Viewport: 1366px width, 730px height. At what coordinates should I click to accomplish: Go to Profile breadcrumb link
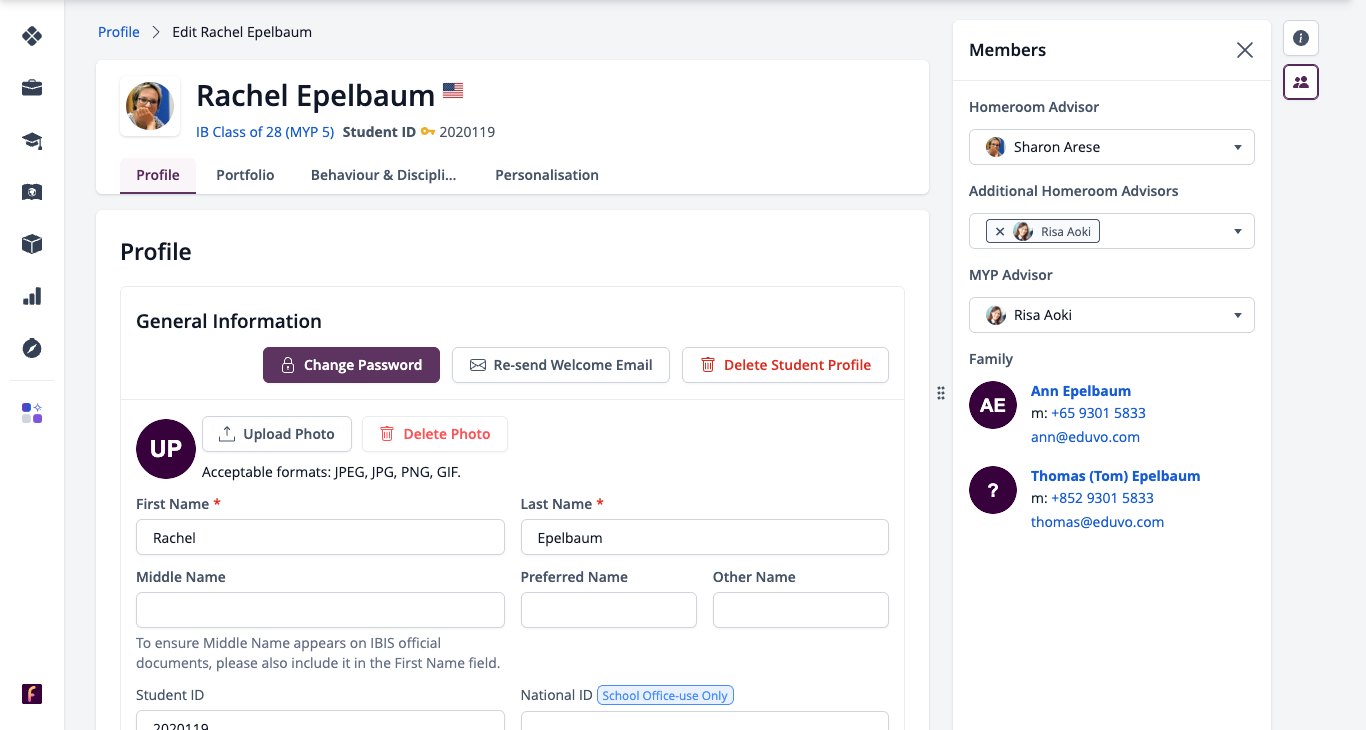click(x=119, y=32)
